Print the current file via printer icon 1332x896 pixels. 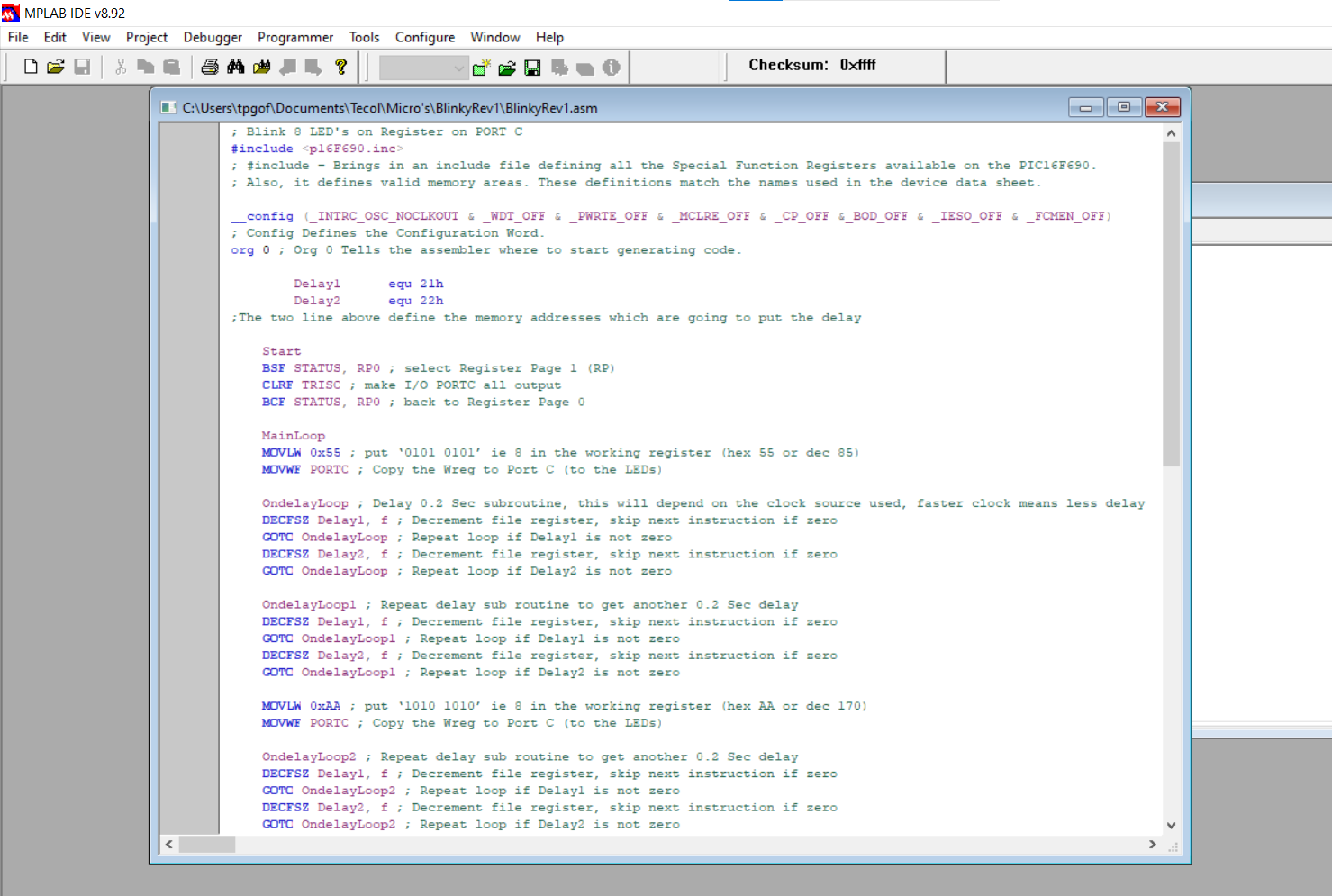tap(210, 67)
